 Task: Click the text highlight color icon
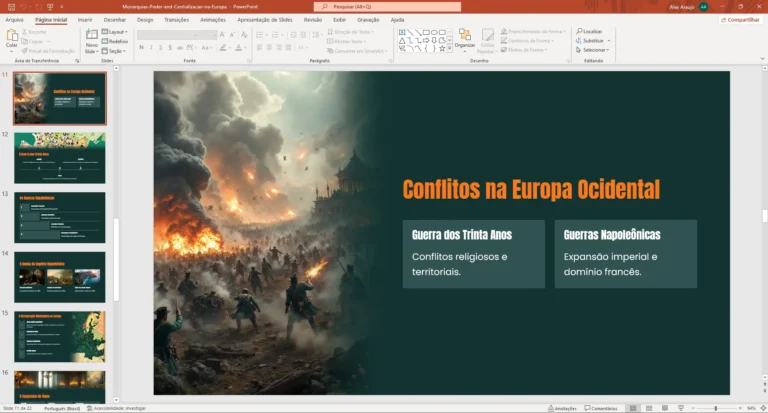click(x=223, y=48)
